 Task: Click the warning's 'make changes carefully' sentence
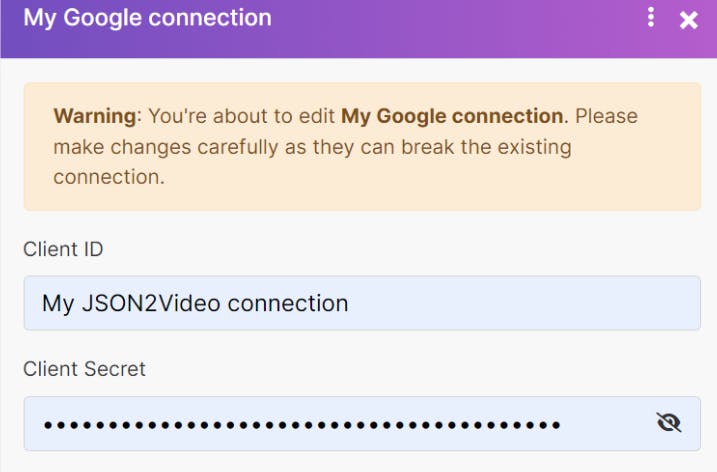[x=312, y=147]
